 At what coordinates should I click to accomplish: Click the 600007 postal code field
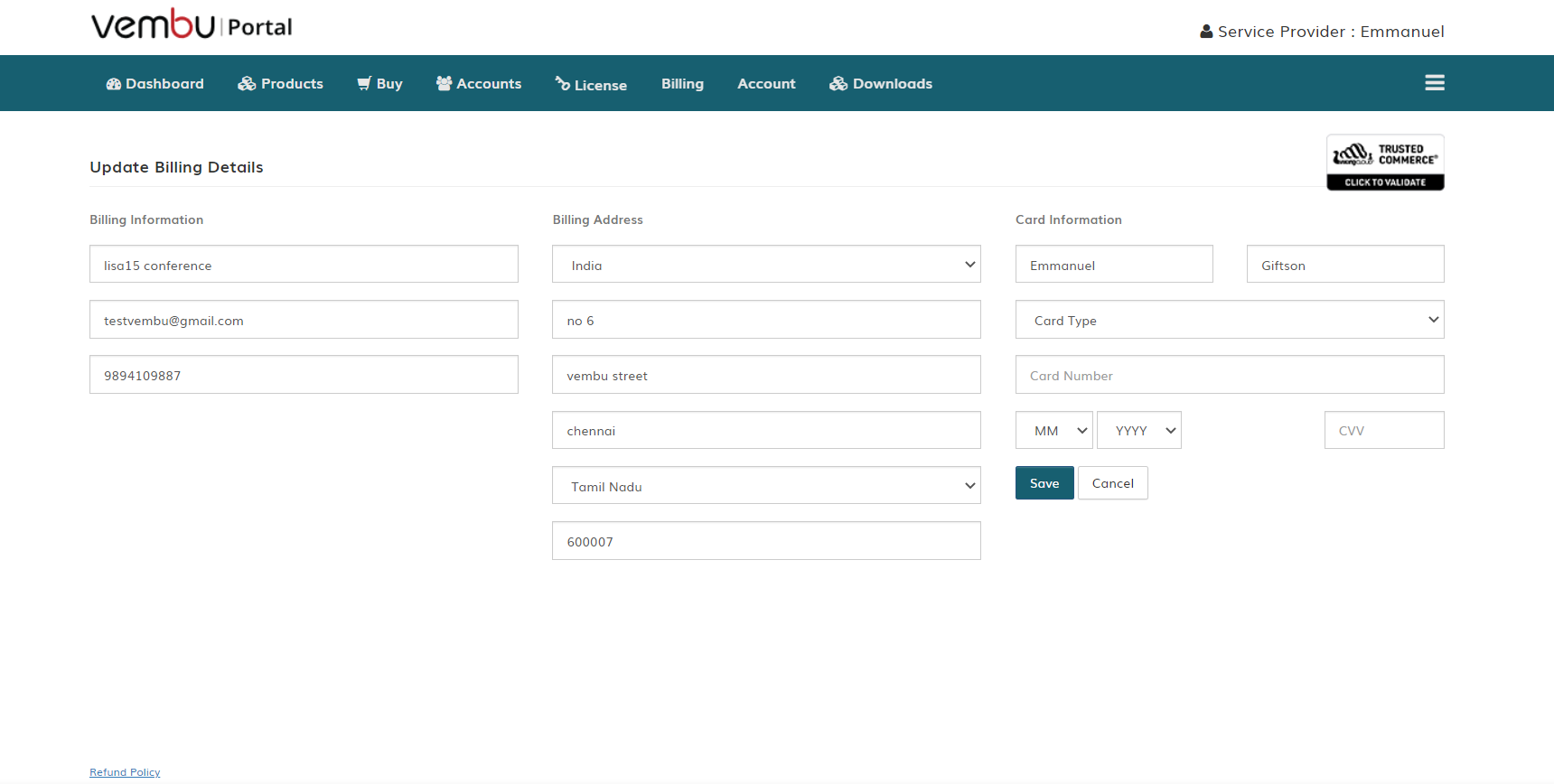click(x=766, y=541)
